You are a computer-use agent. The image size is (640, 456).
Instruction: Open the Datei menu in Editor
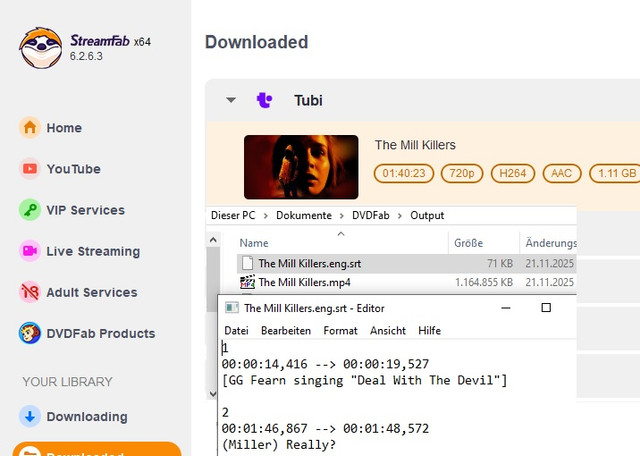click(236, 330)
